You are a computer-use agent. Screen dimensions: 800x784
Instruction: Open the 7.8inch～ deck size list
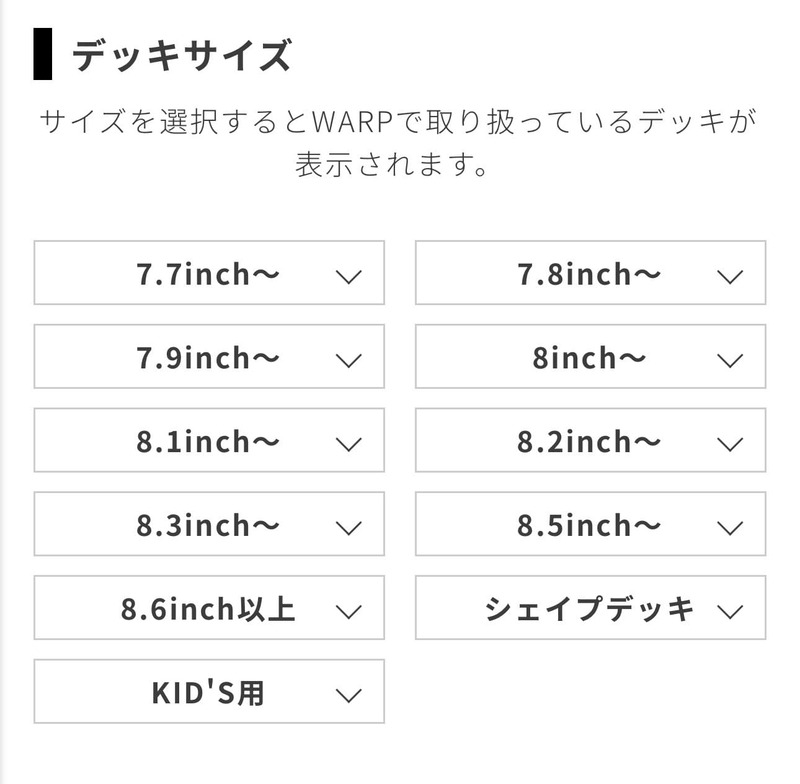(590, 273)
